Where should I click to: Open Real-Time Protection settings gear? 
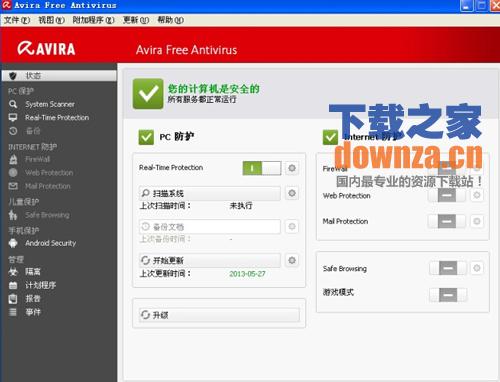292,168
